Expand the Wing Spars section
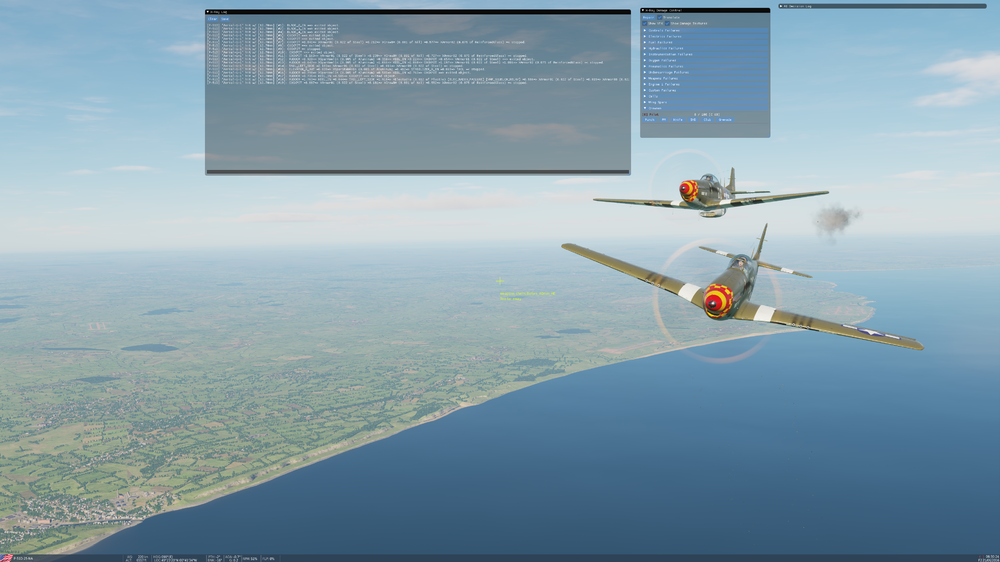The width and height of the screenshot is (1000, 562). (705, 102)
